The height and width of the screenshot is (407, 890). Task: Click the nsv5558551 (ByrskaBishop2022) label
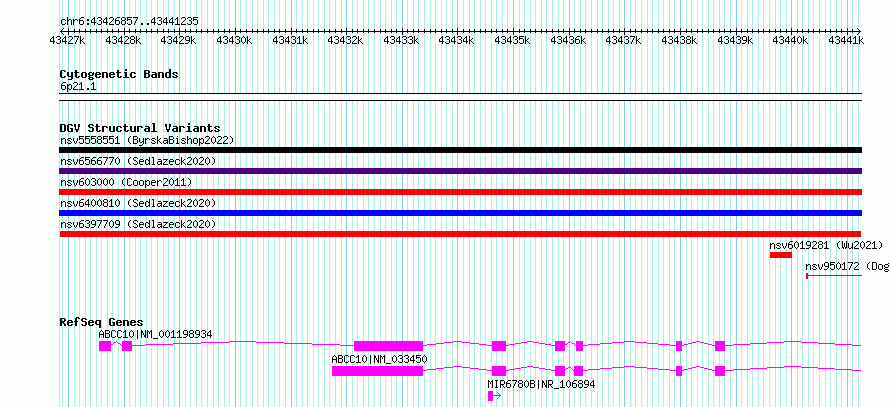[x=147, y=140]
